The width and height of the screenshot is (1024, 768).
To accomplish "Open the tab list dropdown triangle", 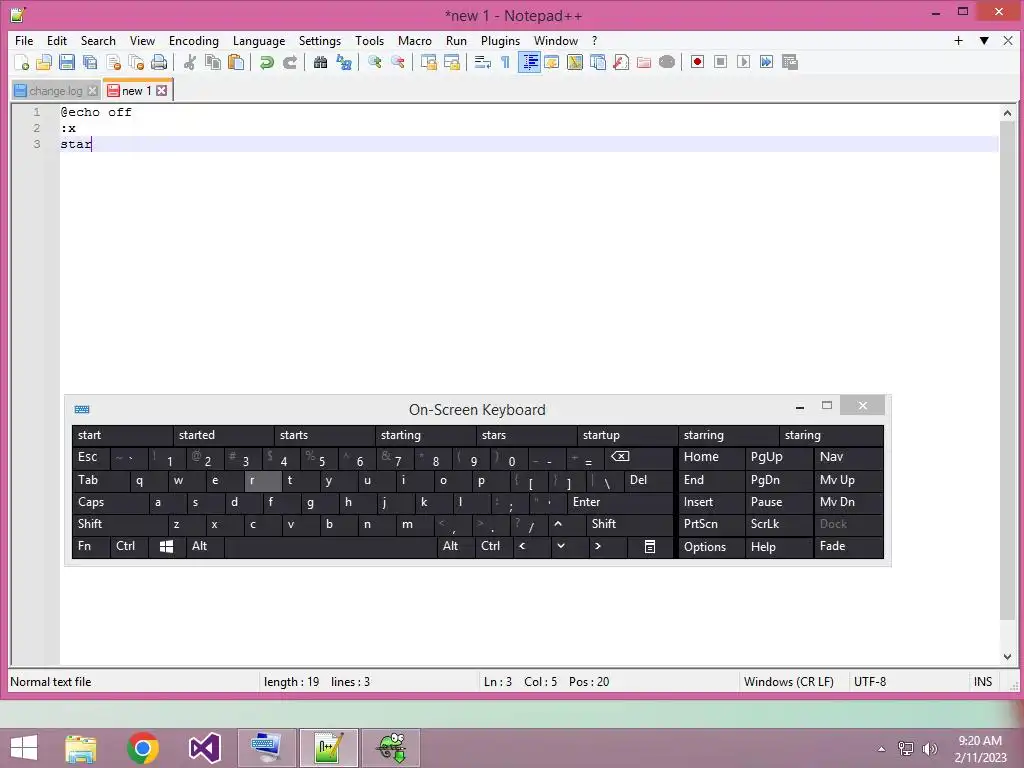I will (x=984, y=40).
